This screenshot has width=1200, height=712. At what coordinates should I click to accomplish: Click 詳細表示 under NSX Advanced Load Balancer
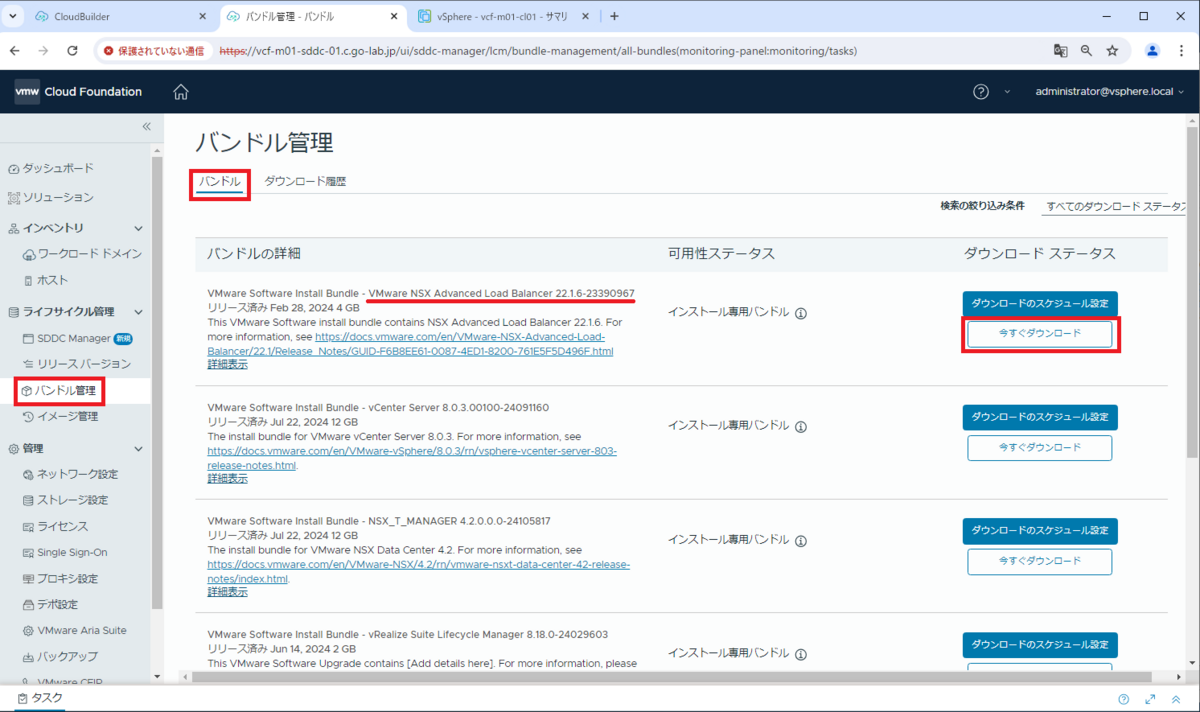pos(227,364)
